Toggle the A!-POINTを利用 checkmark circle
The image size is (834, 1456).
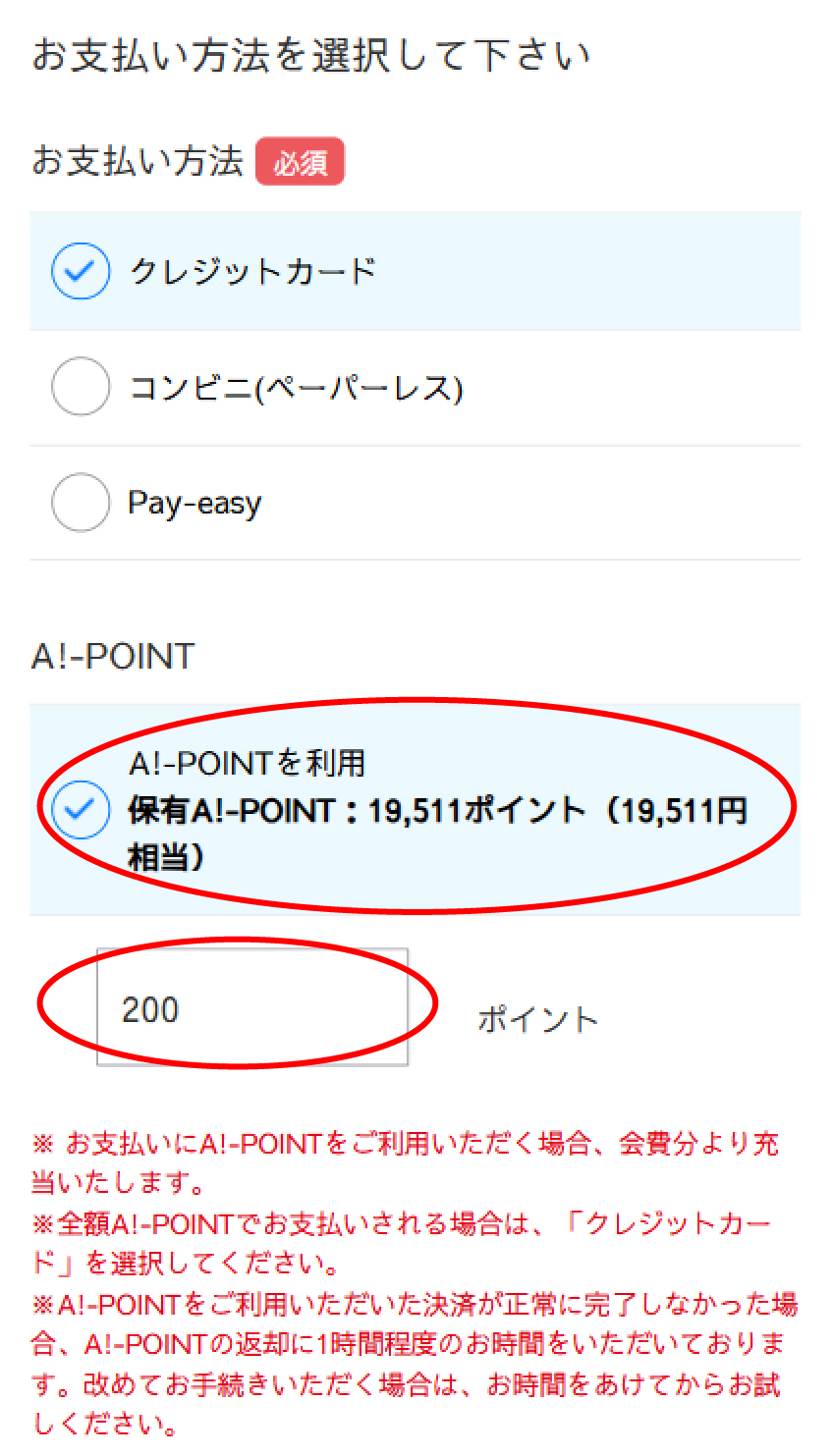(81, 810)
